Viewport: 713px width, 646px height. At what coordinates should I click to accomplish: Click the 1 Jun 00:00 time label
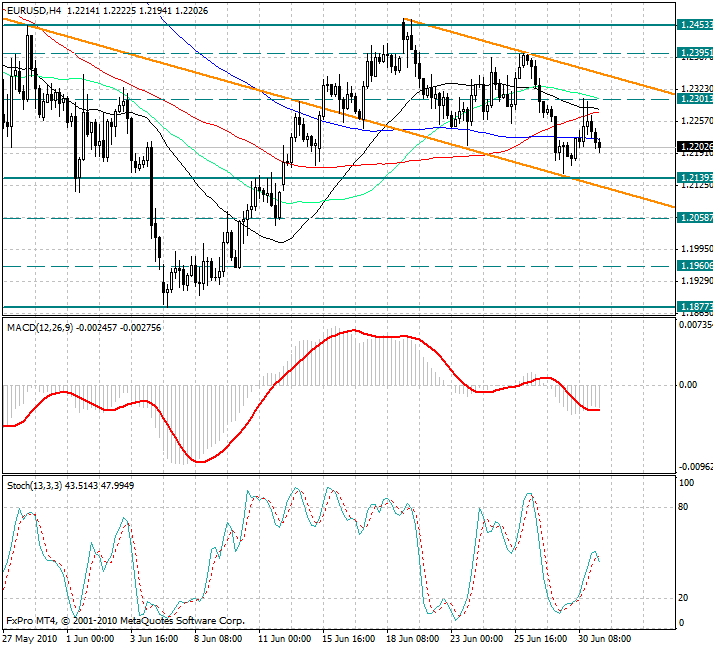click(90, 639)
